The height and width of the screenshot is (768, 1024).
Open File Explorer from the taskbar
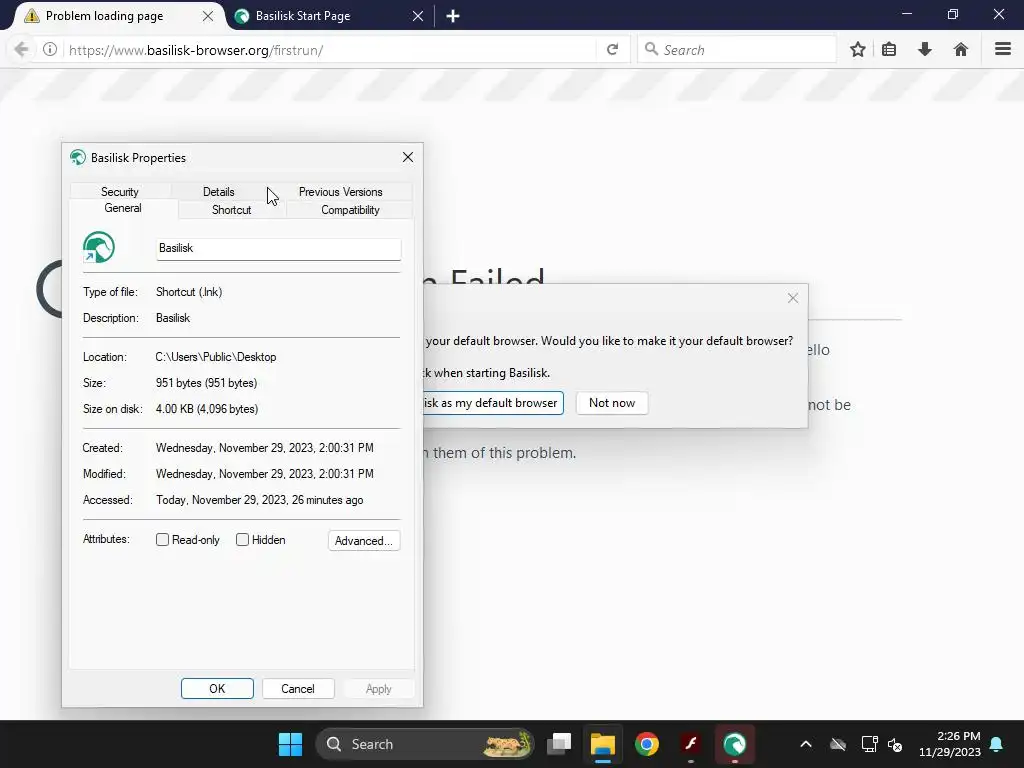602,744
